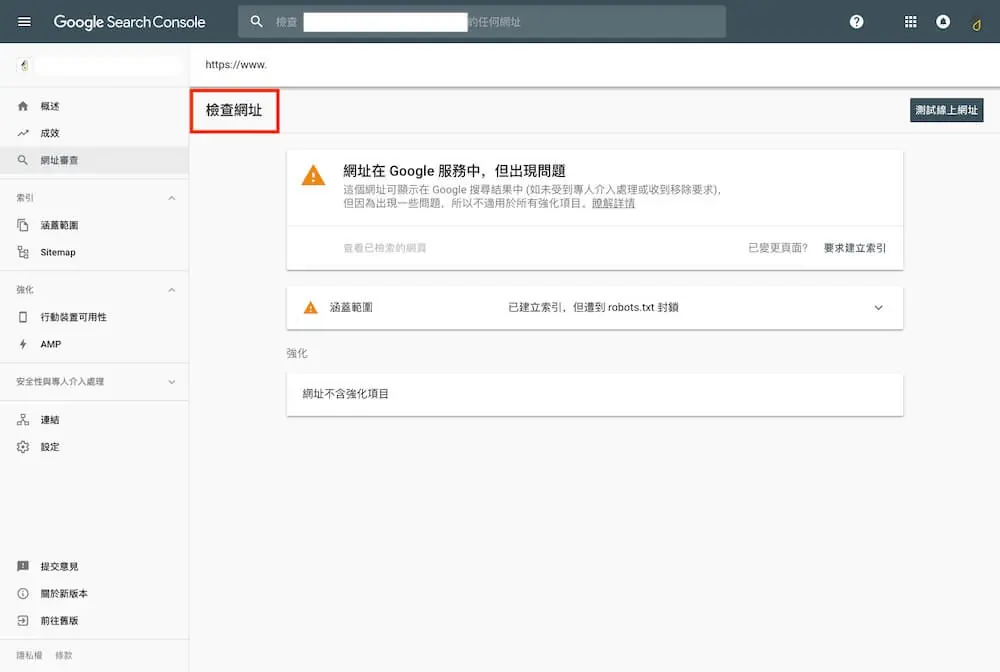Viewport: 1000px width, 672px height.
Task: Click the 網址不含強化項目 card
Action: click(x=594, y=395)
